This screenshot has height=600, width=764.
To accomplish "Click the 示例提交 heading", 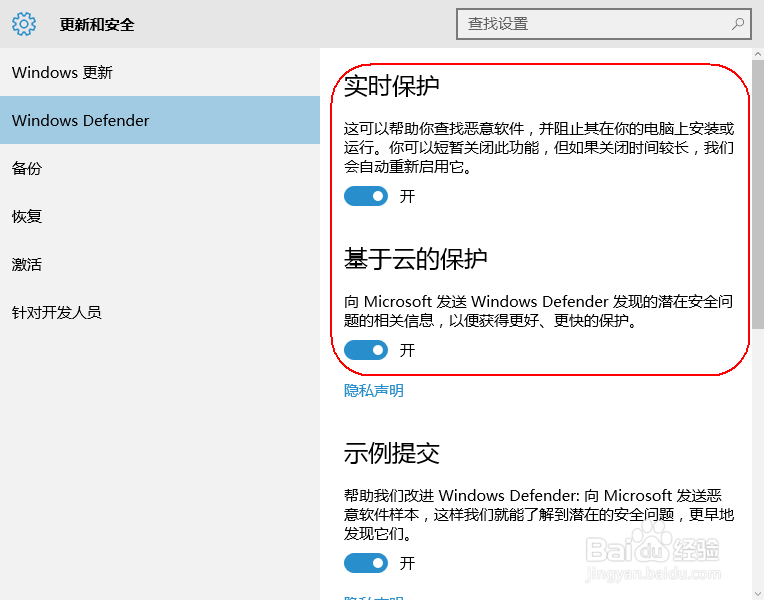I will pos(392,453).
